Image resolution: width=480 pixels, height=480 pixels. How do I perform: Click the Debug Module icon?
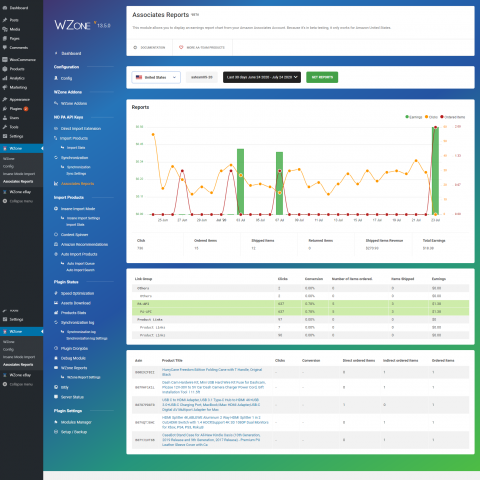(x=56, y=358)
